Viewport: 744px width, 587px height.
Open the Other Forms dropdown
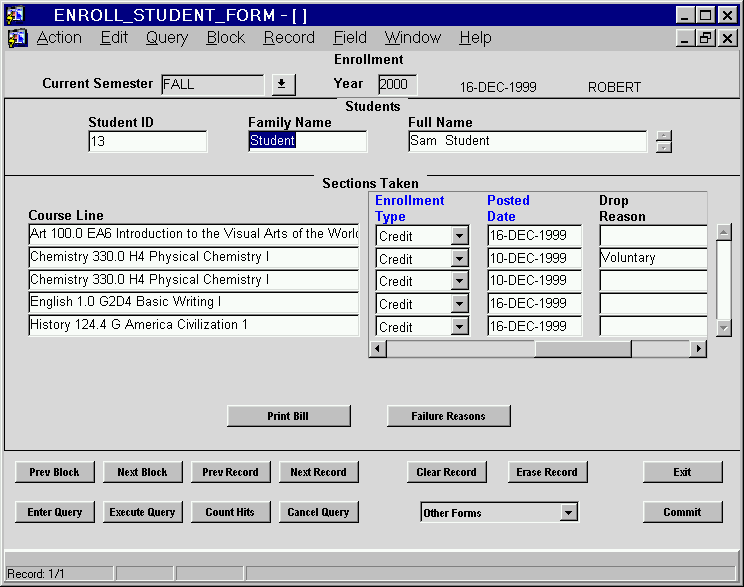(568, 512)
